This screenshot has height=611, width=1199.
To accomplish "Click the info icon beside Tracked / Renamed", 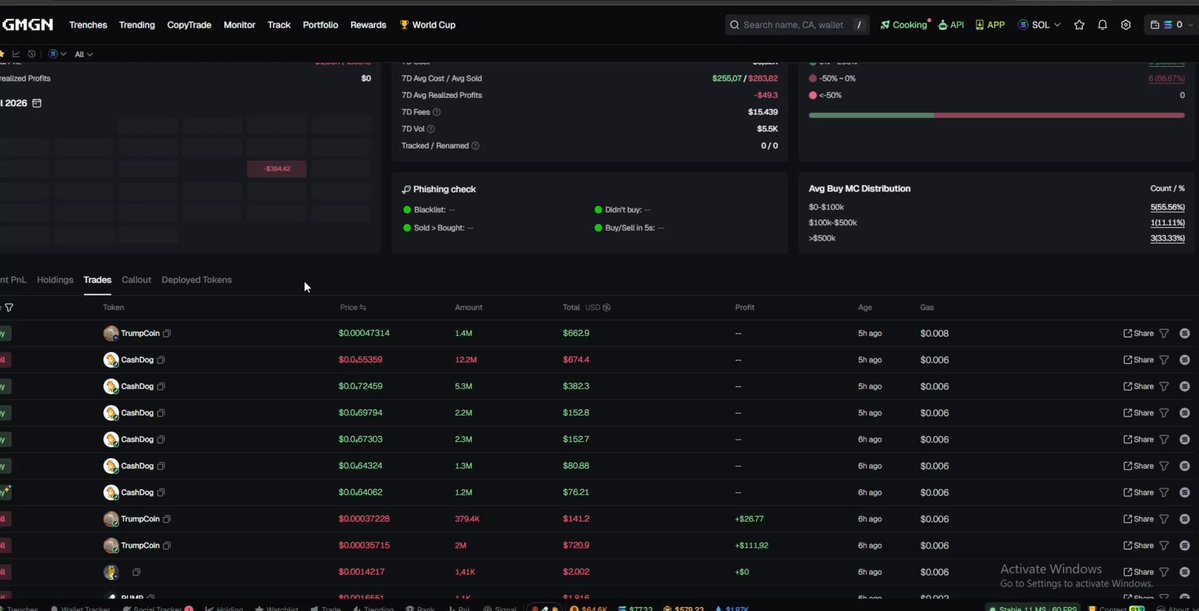I will (475, 146).
